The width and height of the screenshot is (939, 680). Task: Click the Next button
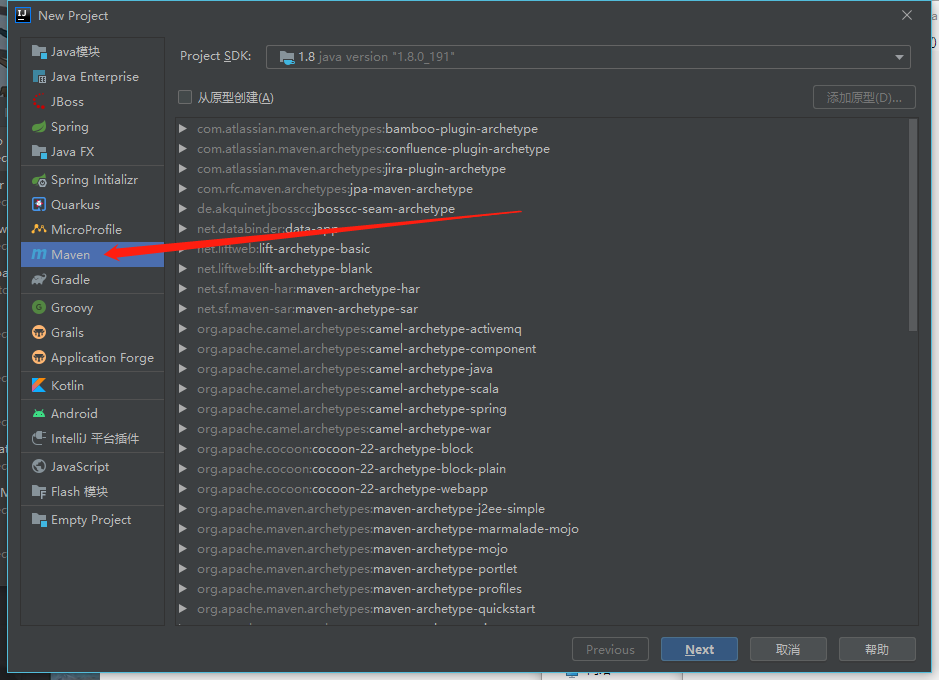(x=699, y=649)
